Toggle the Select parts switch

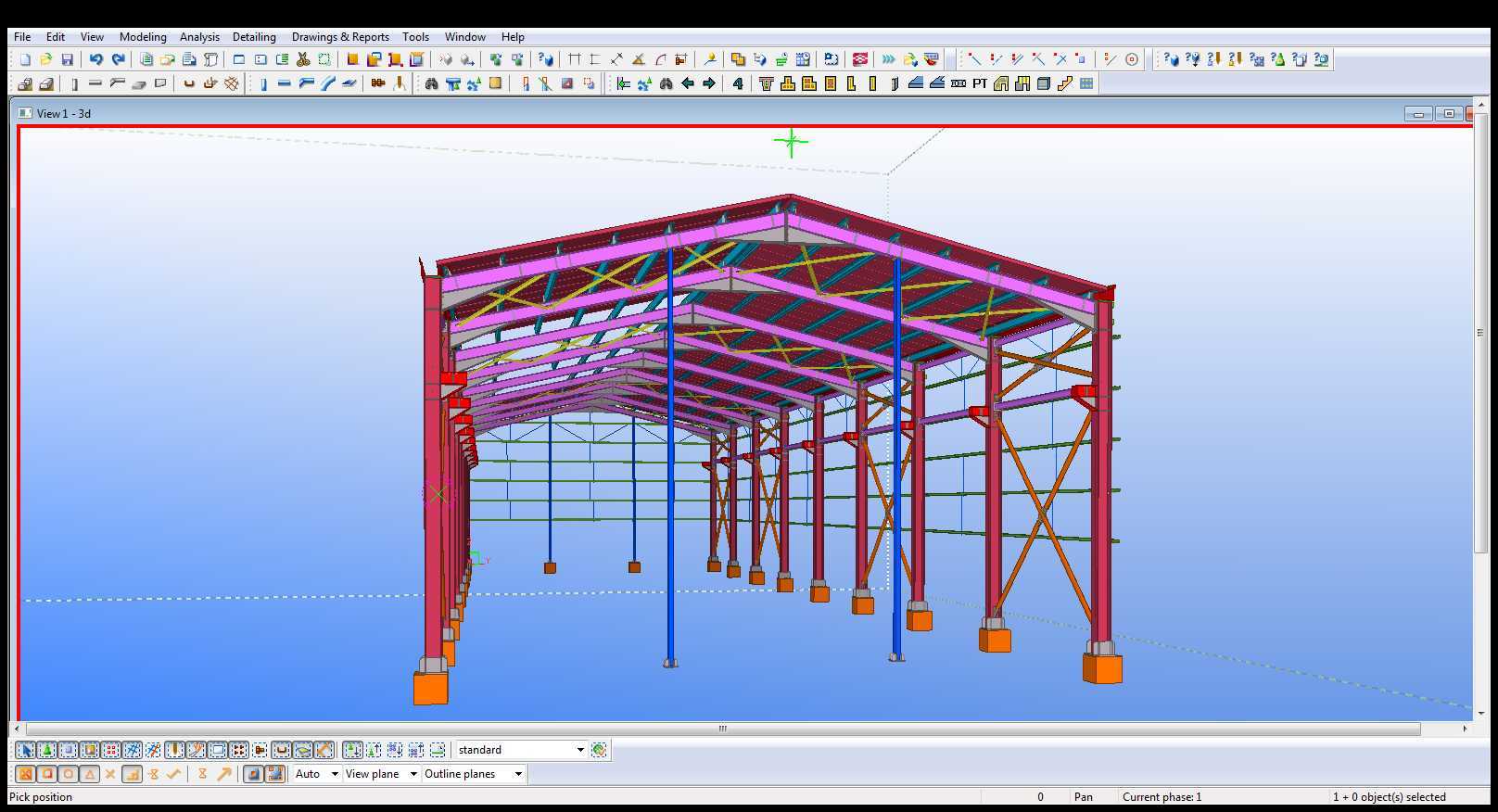(69, 750)
